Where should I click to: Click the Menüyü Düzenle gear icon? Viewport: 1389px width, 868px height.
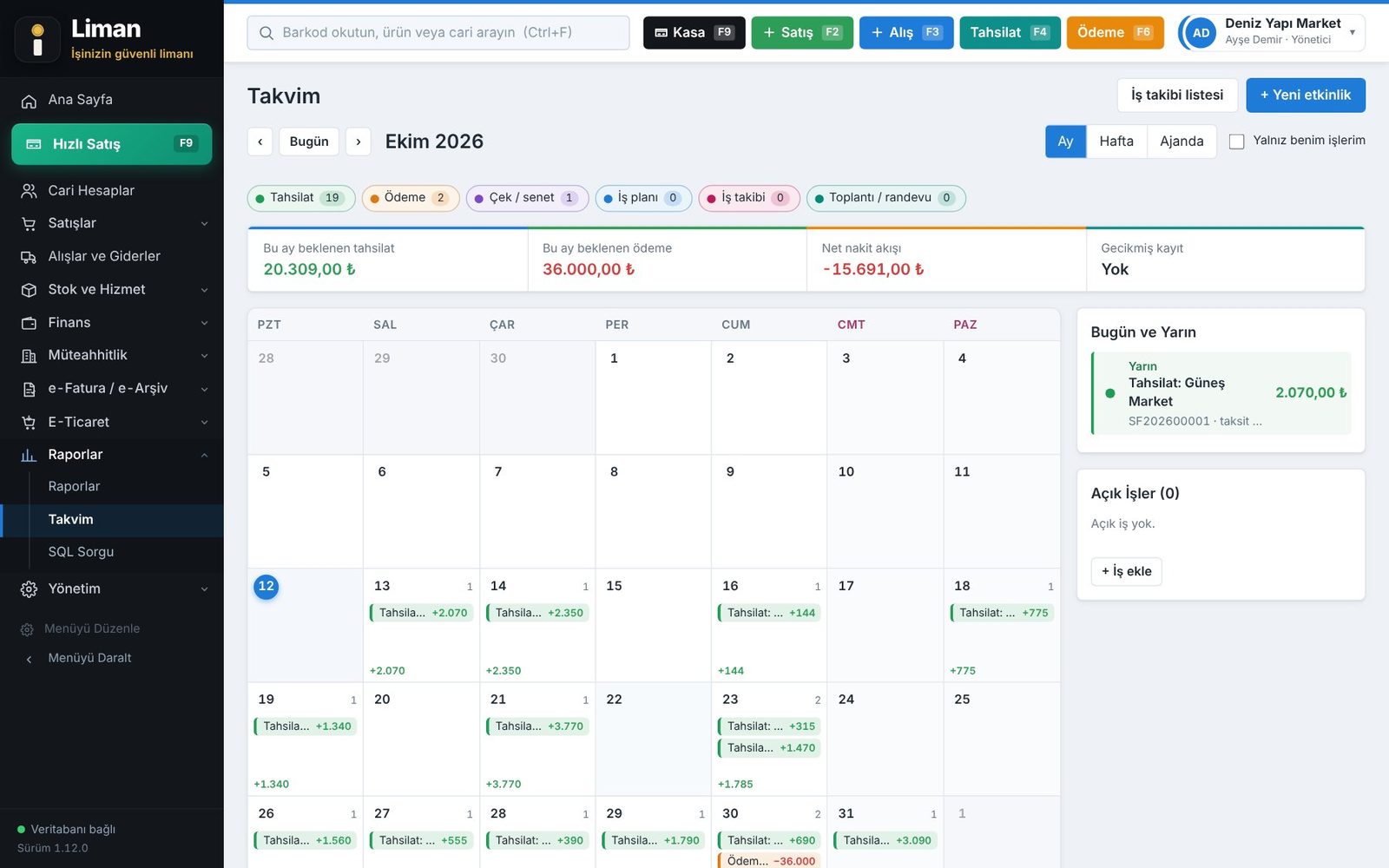click(x=27, y=629)
